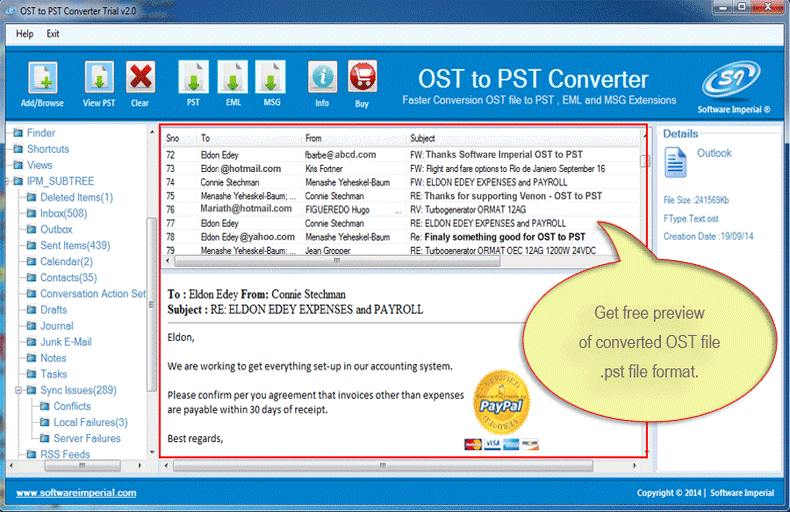The width and height of the screenshot is (790, 512).
Task: Sort by the Sno column header
Action: click(x=173, y=138)
